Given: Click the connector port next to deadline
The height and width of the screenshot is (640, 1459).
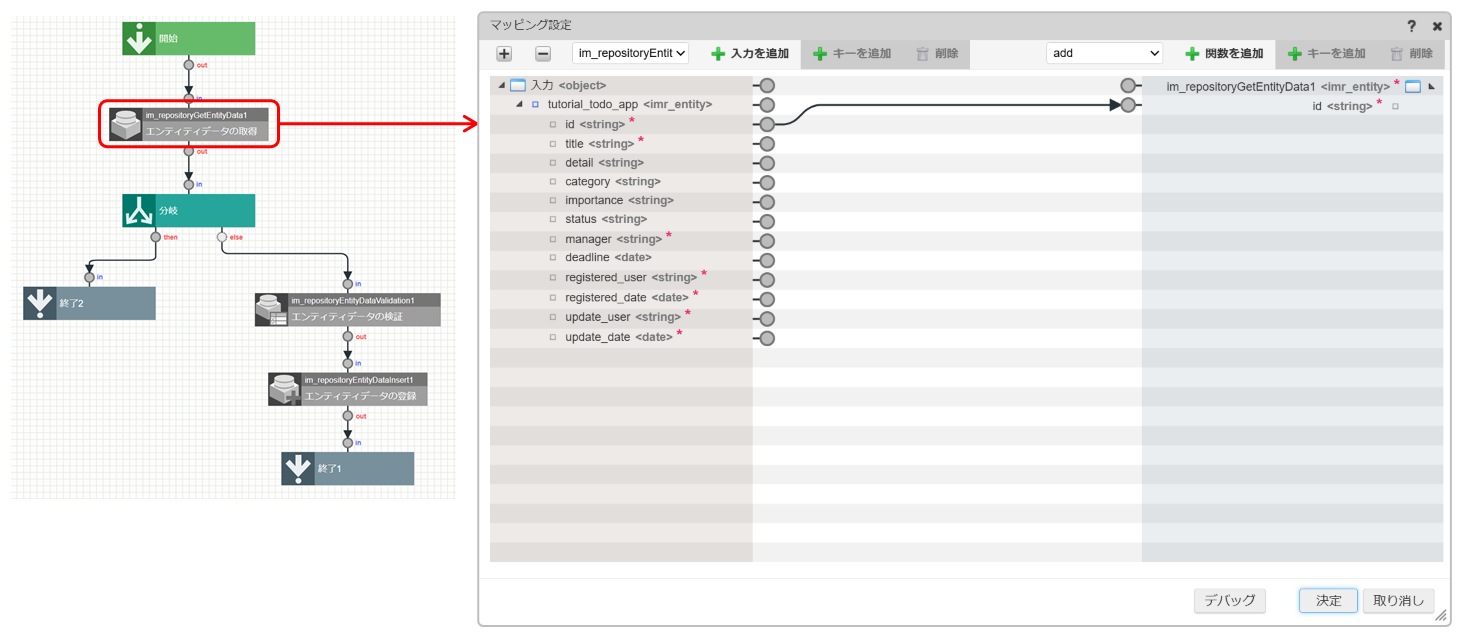Looking at the screenshot, I should tap(767, 259).
